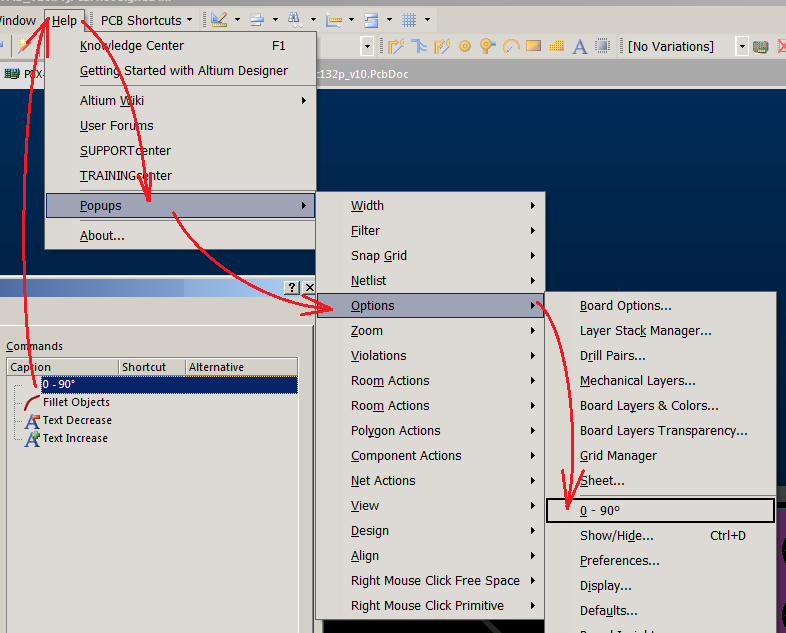This screenshot has height=633, width=786.
Task: Choose Preferences... in Options submenu
Action: [x=661, y=561]
